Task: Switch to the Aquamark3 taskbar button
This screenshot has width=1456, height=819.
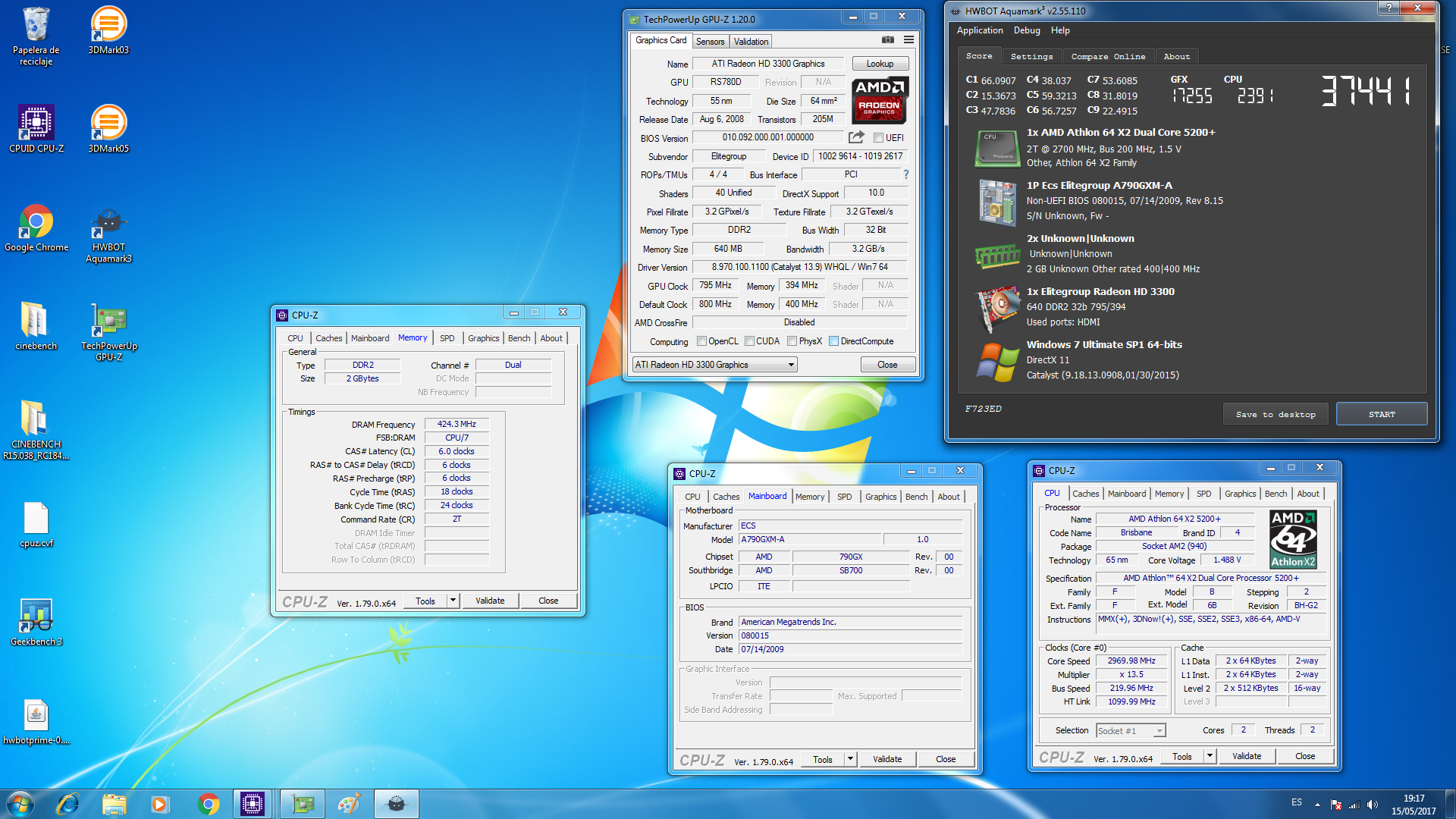Action: (x=396, y=804)
